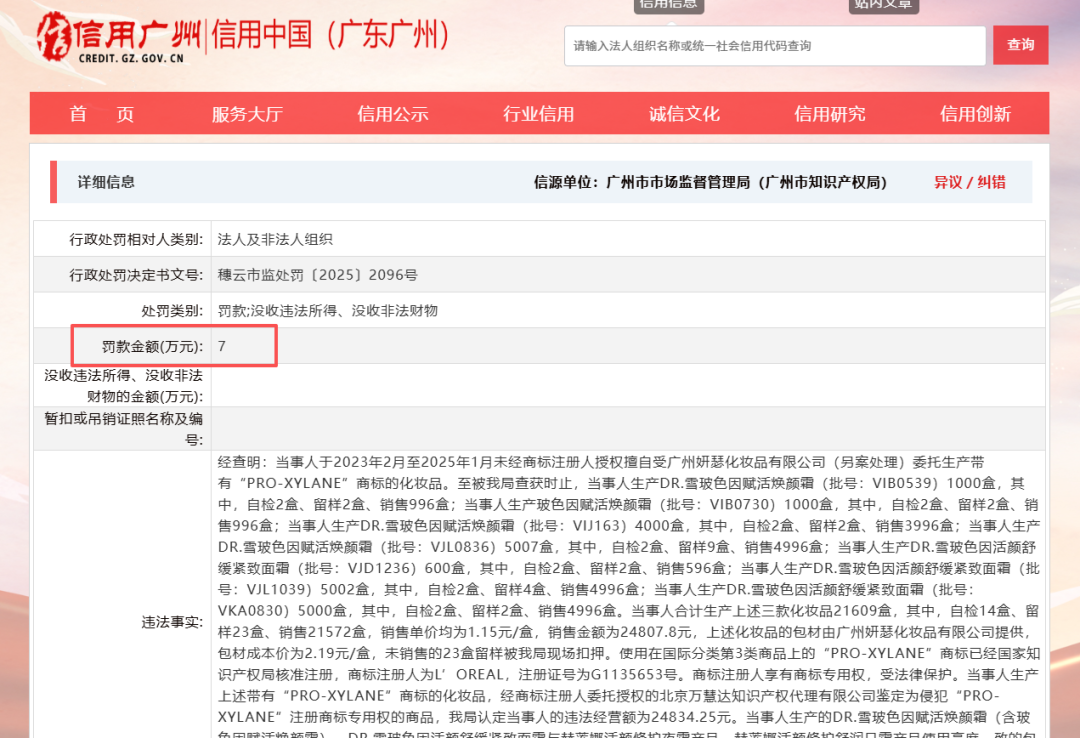This screenshot has width=1080, height=738.
Task: Open the 诚信文化 navigation item
Action: pyautogui.click(x=684, y=114)
